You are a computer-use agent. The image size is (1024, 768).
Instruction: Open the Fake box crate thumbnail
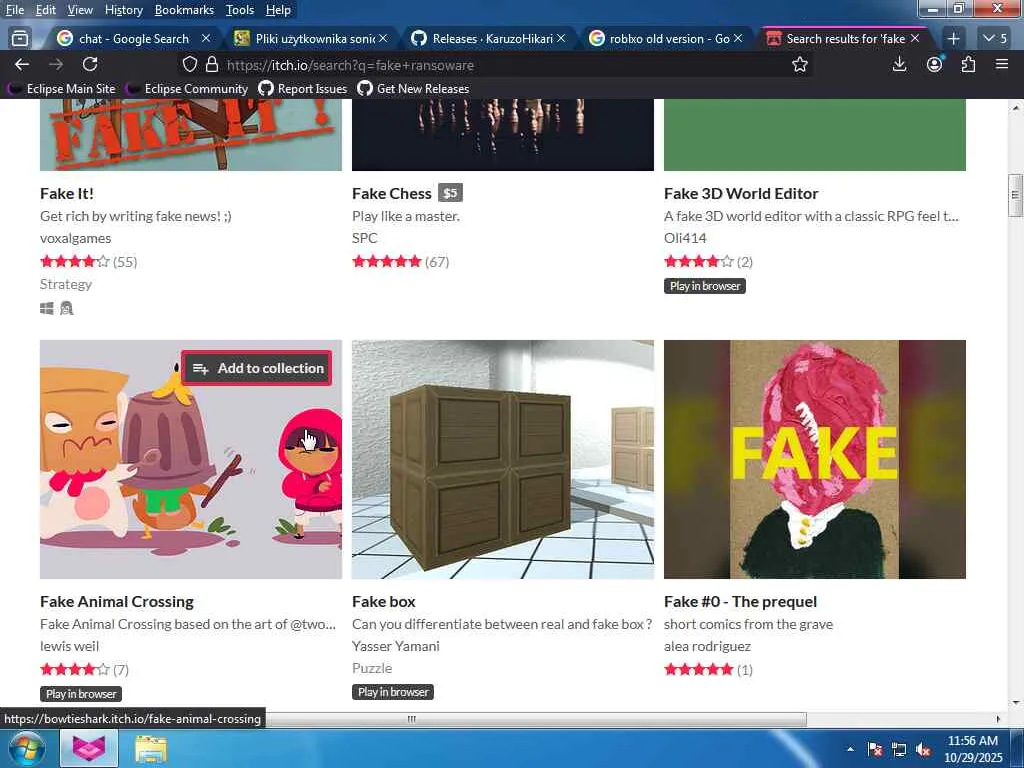(503, 459)
